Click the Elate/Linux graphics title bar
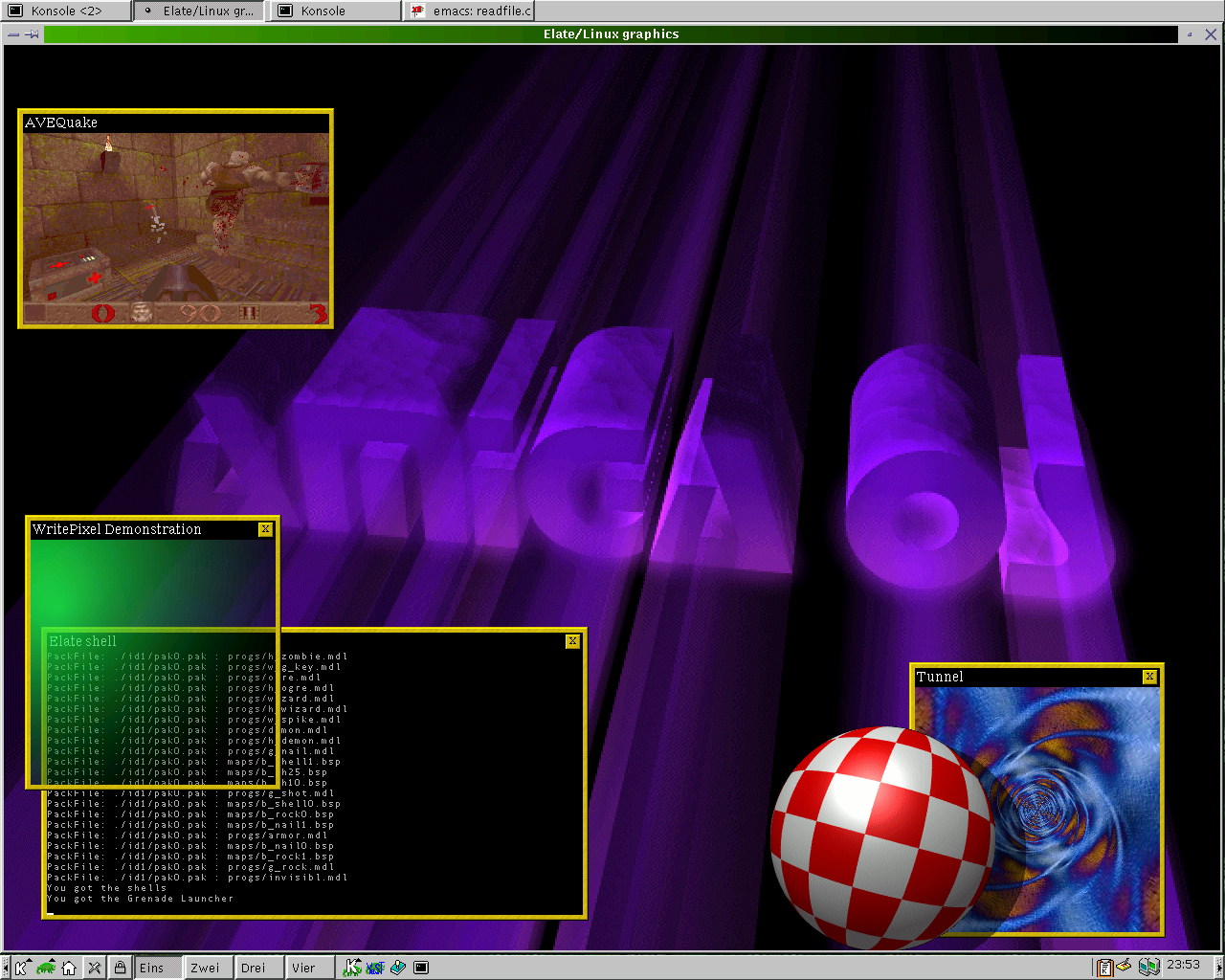The image size is (1225, 980). click(x=611, y=33)
